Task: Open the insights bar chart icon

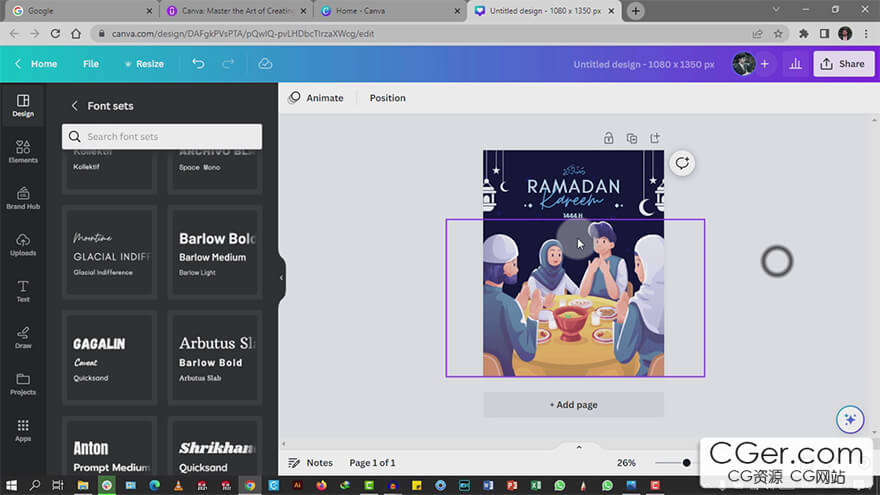Action: 795,64
